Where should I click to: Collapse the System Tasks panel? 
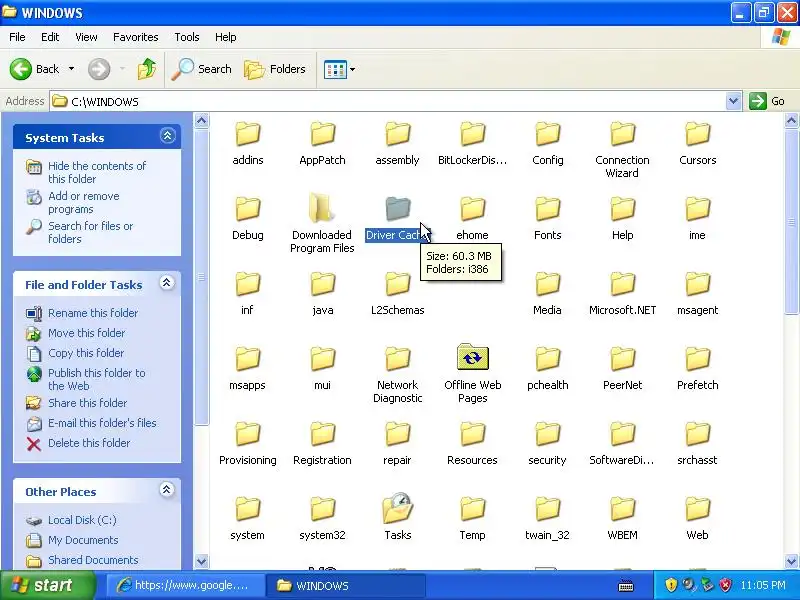(x=167, y=136)
